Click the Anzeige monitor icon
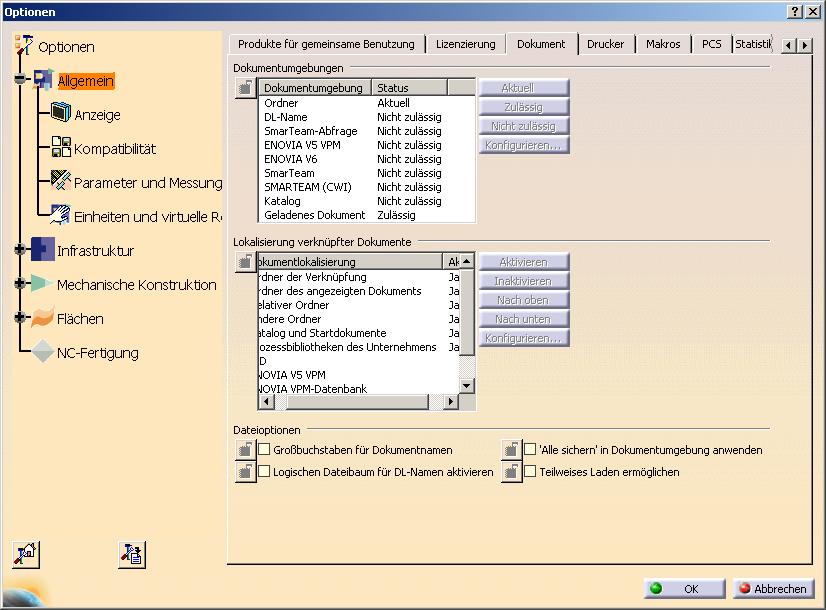The height and width of the screenshot is (610, 826). coord(61,112)
